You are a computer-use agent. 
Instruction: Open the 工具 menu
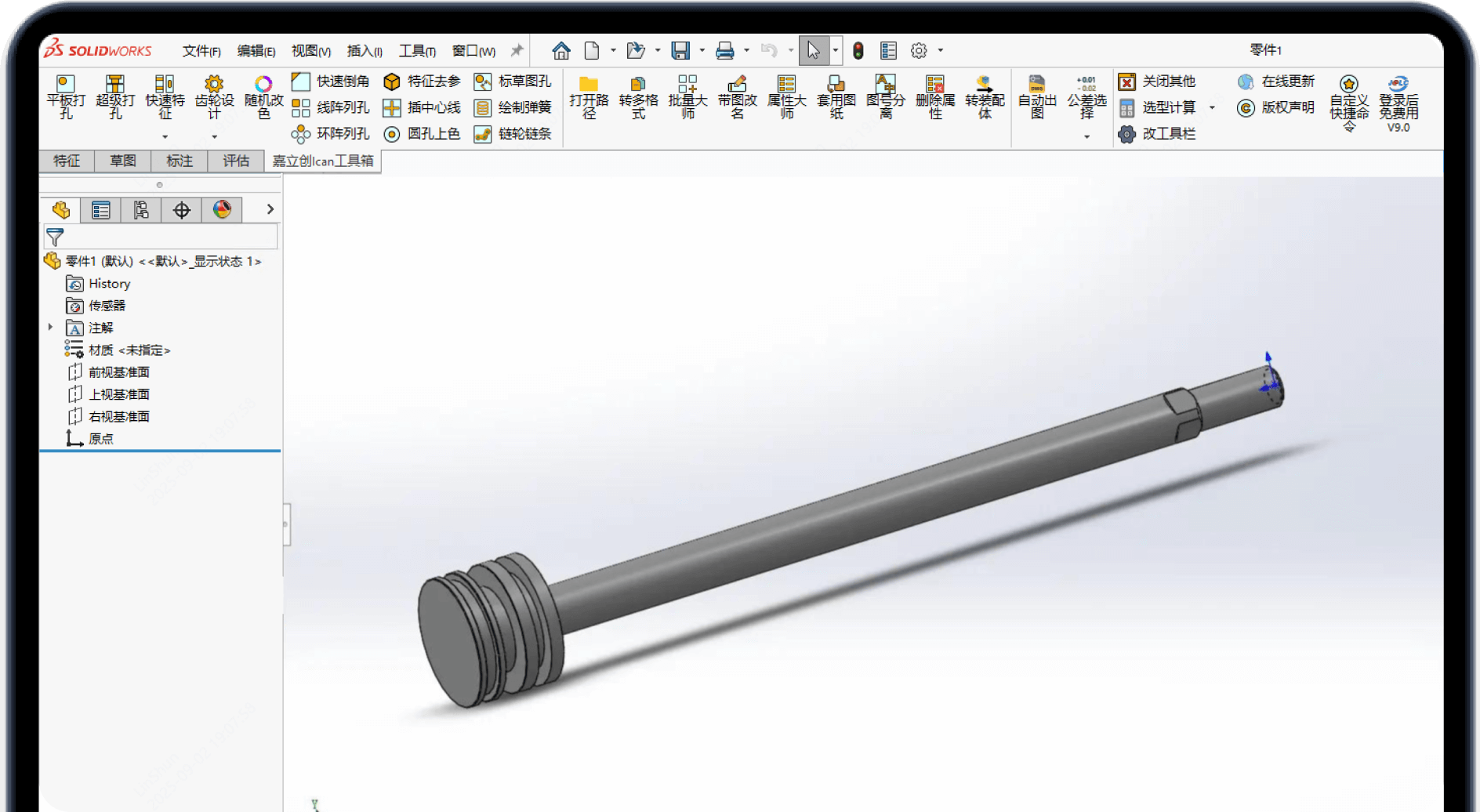[x=416, y=51]
